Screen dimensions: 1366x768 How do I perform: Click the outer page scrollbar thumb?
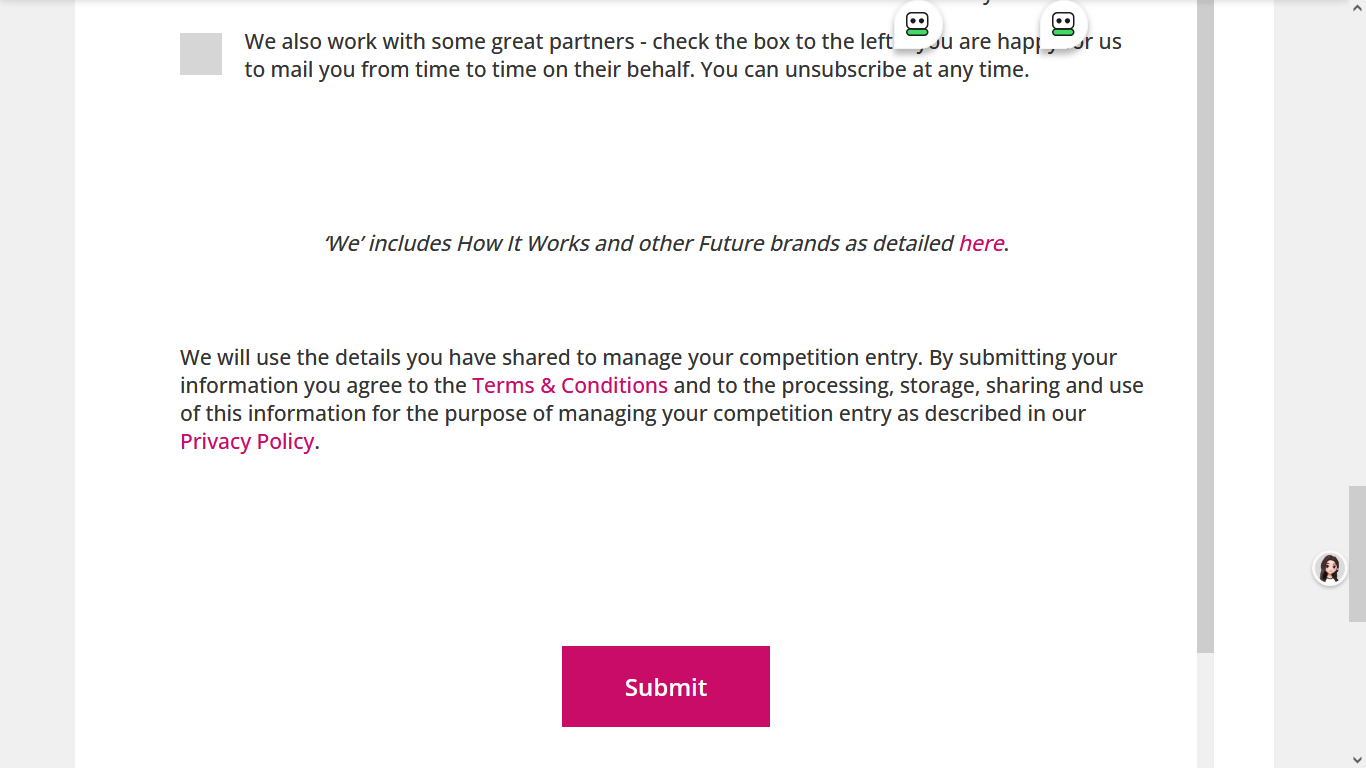(x=1357, y=553)
